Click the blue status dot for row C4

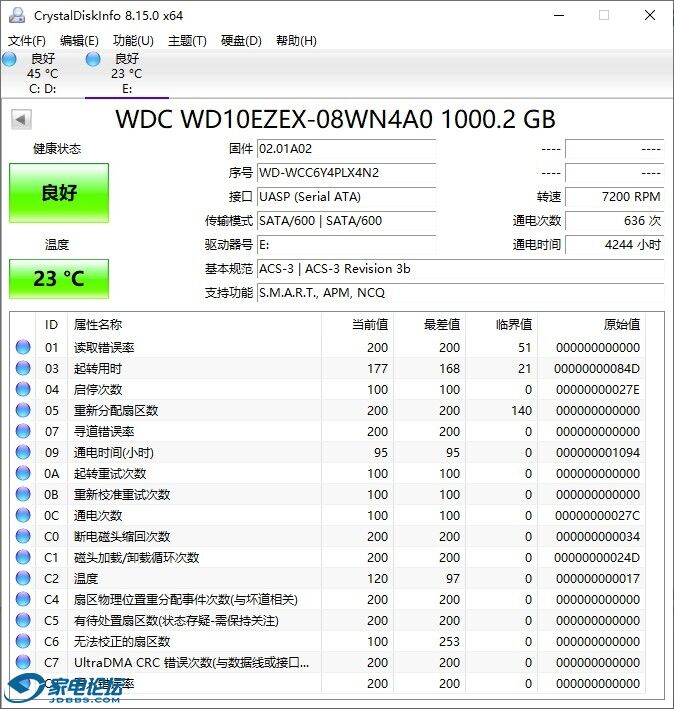[x=23, y=599]
